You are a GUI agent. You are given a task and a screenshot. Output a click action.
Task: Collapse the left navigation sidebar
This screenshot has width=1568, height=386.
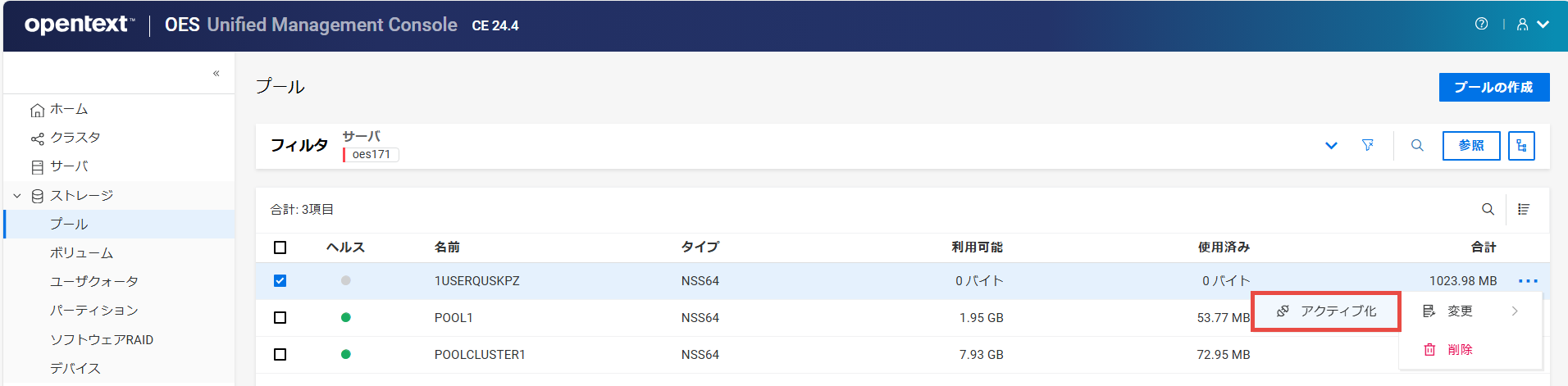point(217,74)
